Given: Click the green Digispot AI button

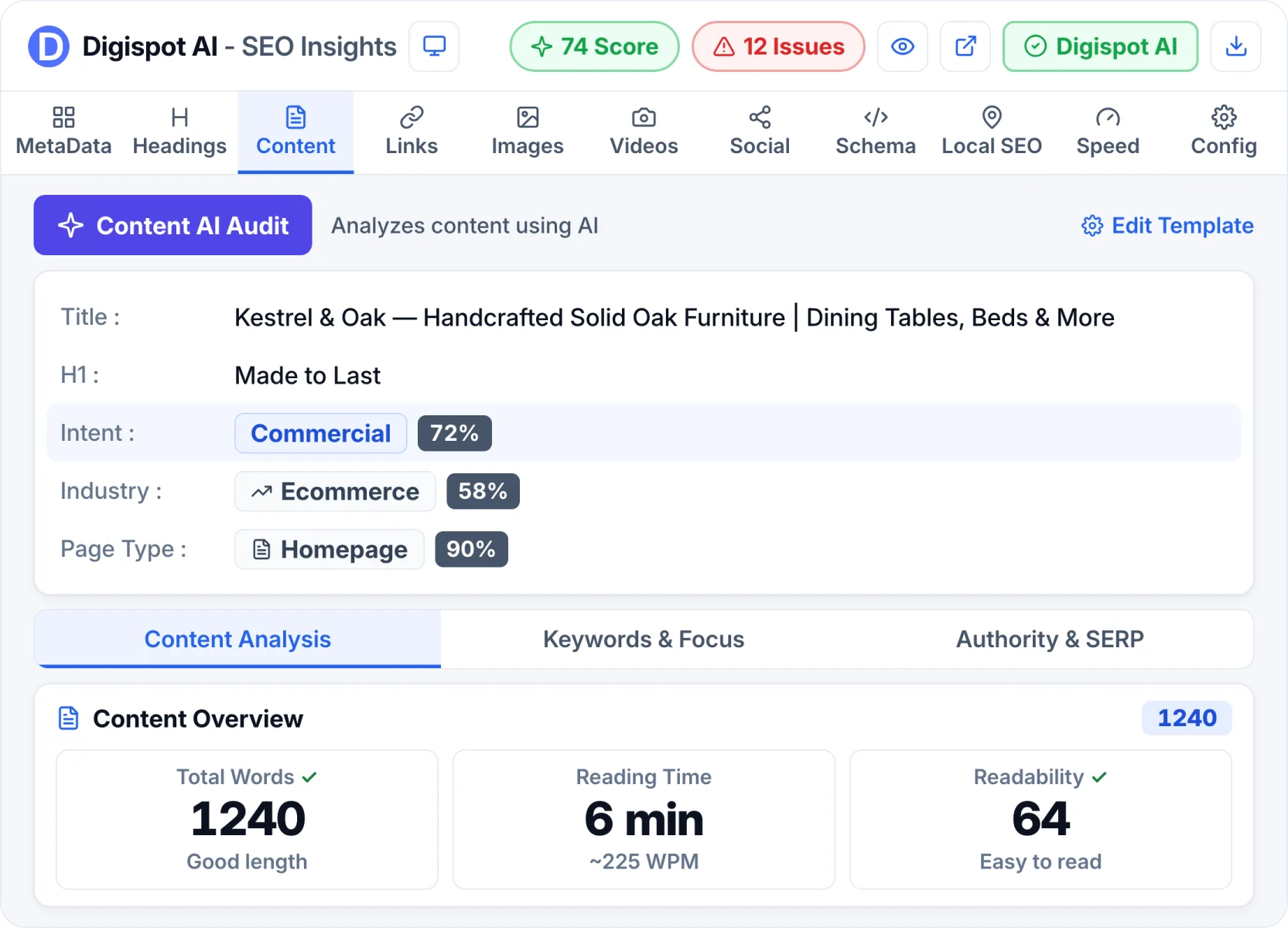Looking at the screenshot, I should coord(1100,46).
